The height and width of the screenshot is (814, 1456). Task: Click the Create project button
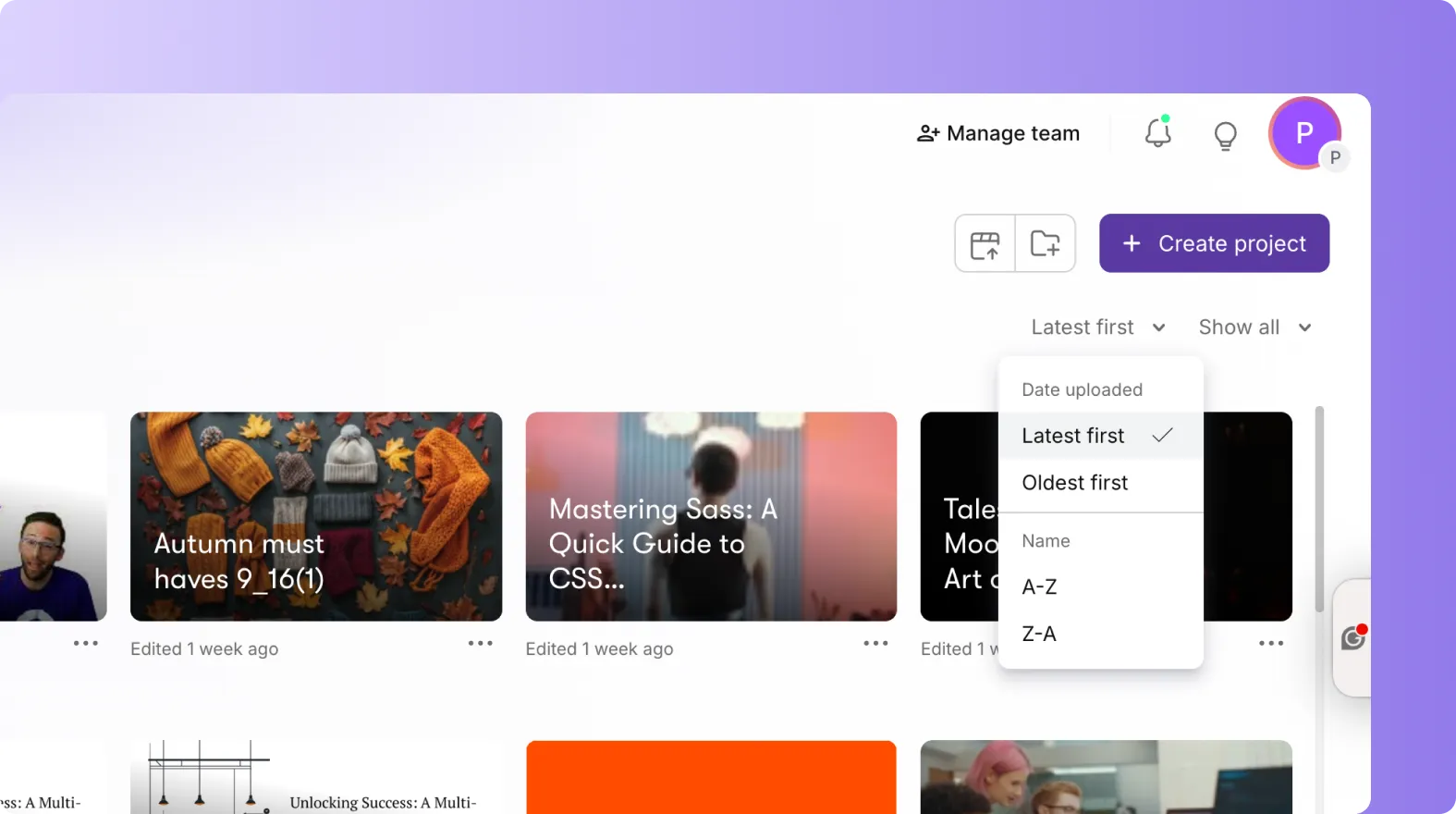coord(1214,243)
